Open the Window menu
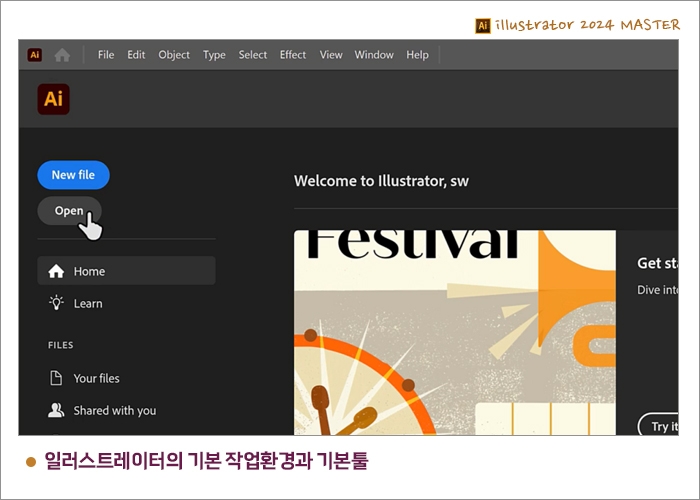Screen dimensions: 700x500 click(374, 55)
